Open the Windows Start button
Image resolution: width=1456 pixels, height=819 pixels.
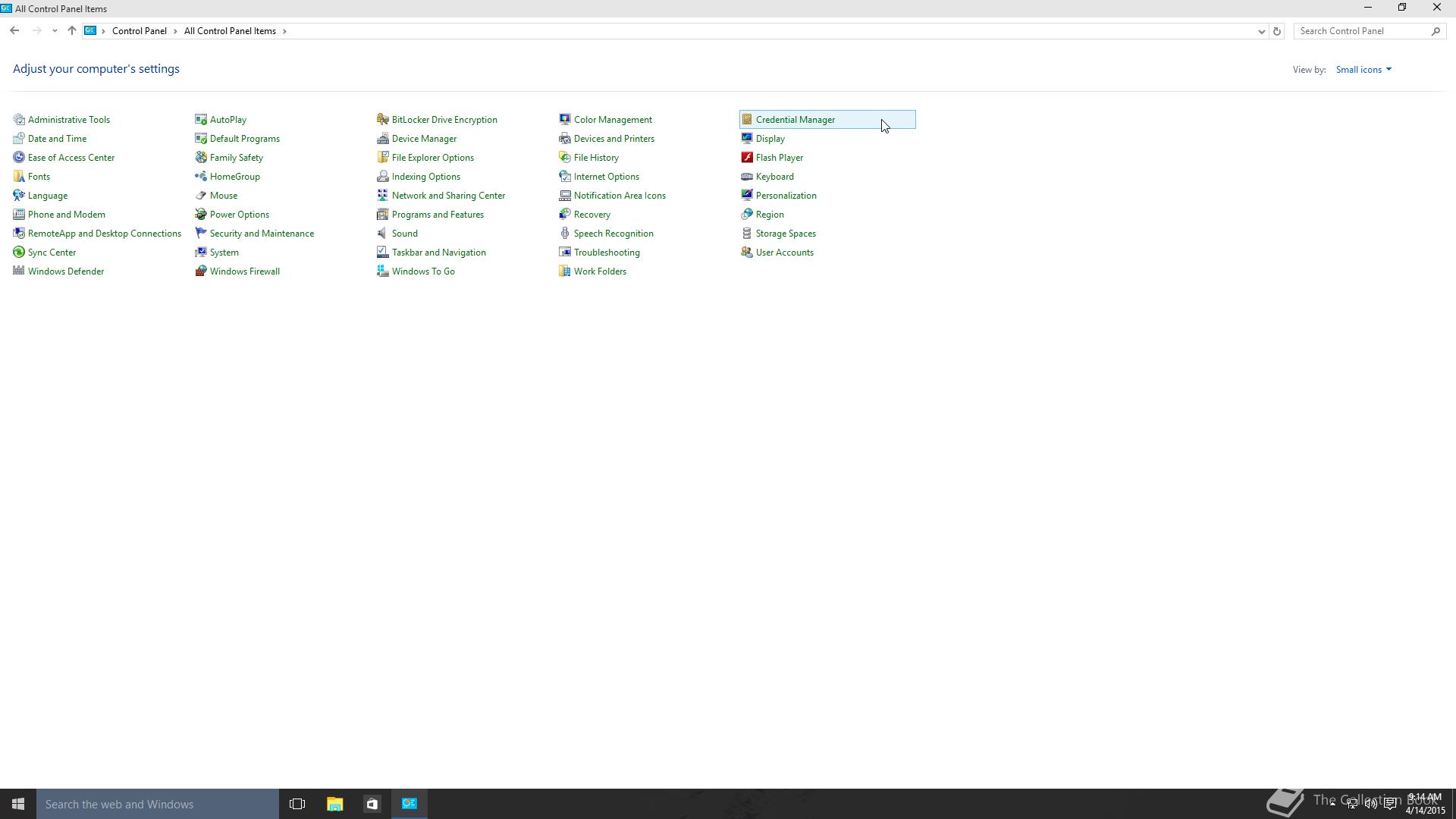click(18, 804)
